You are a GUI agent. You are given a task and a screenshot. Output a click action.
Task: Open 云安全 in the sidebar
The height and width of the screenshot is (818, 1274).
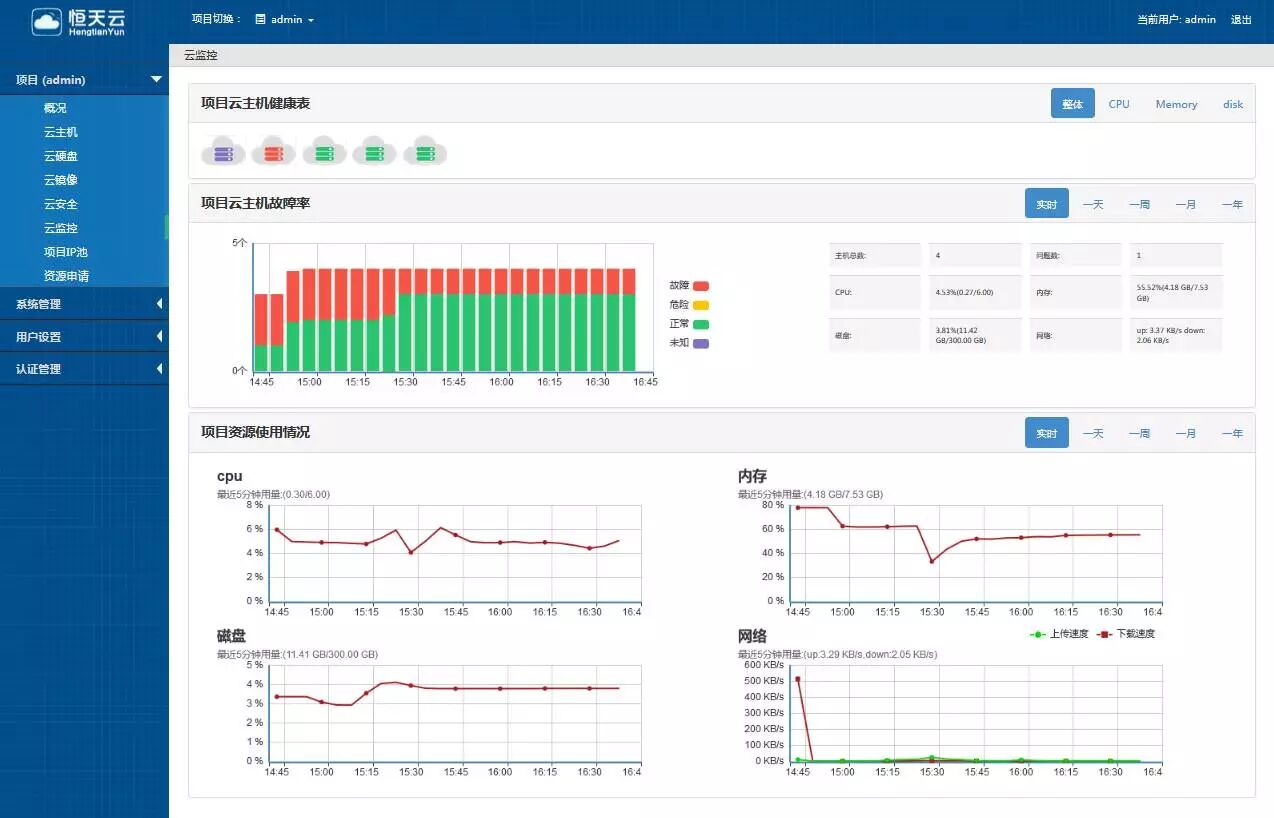[x=61, y=204]
